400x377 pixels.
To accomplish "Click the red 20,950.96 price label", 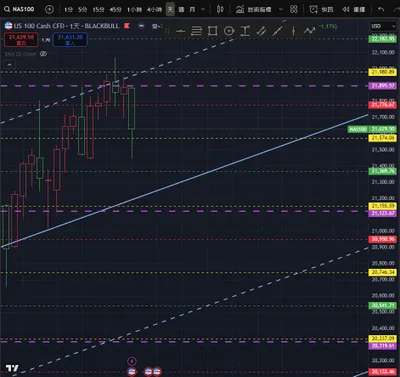I will tap(383, 239).
